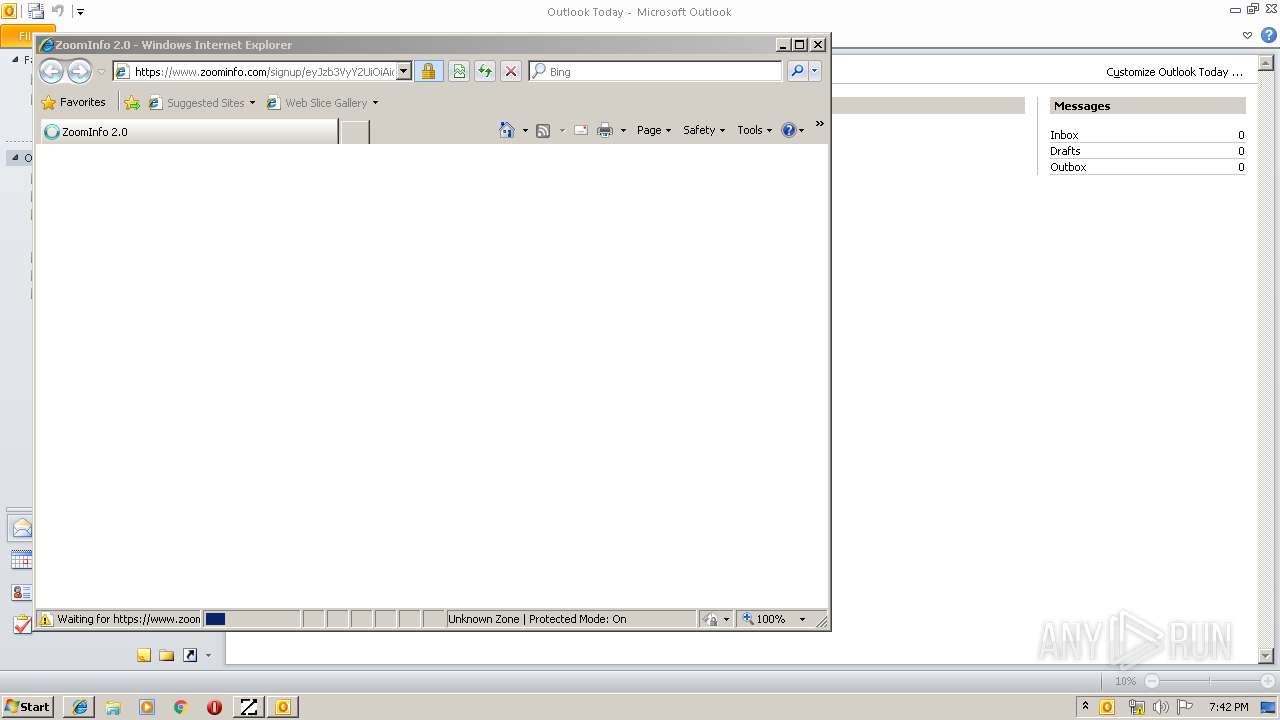Select the ZoomInfo 2.0 browser tab
1280x720 pixels.
[x=189, y=131]
